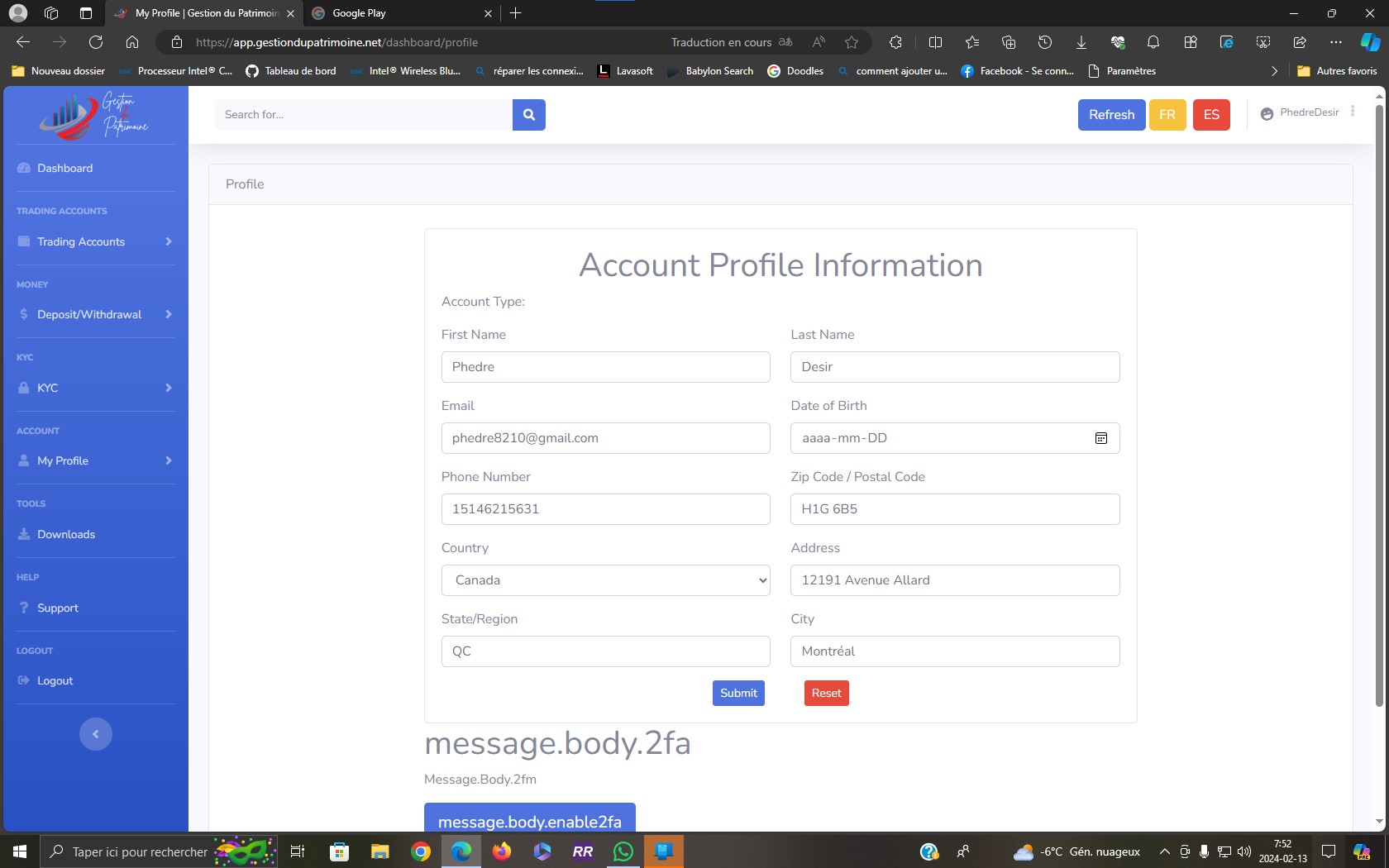1389x868 pixels.
Task: Click the browser favorites star icon
Action: point(852,42)
